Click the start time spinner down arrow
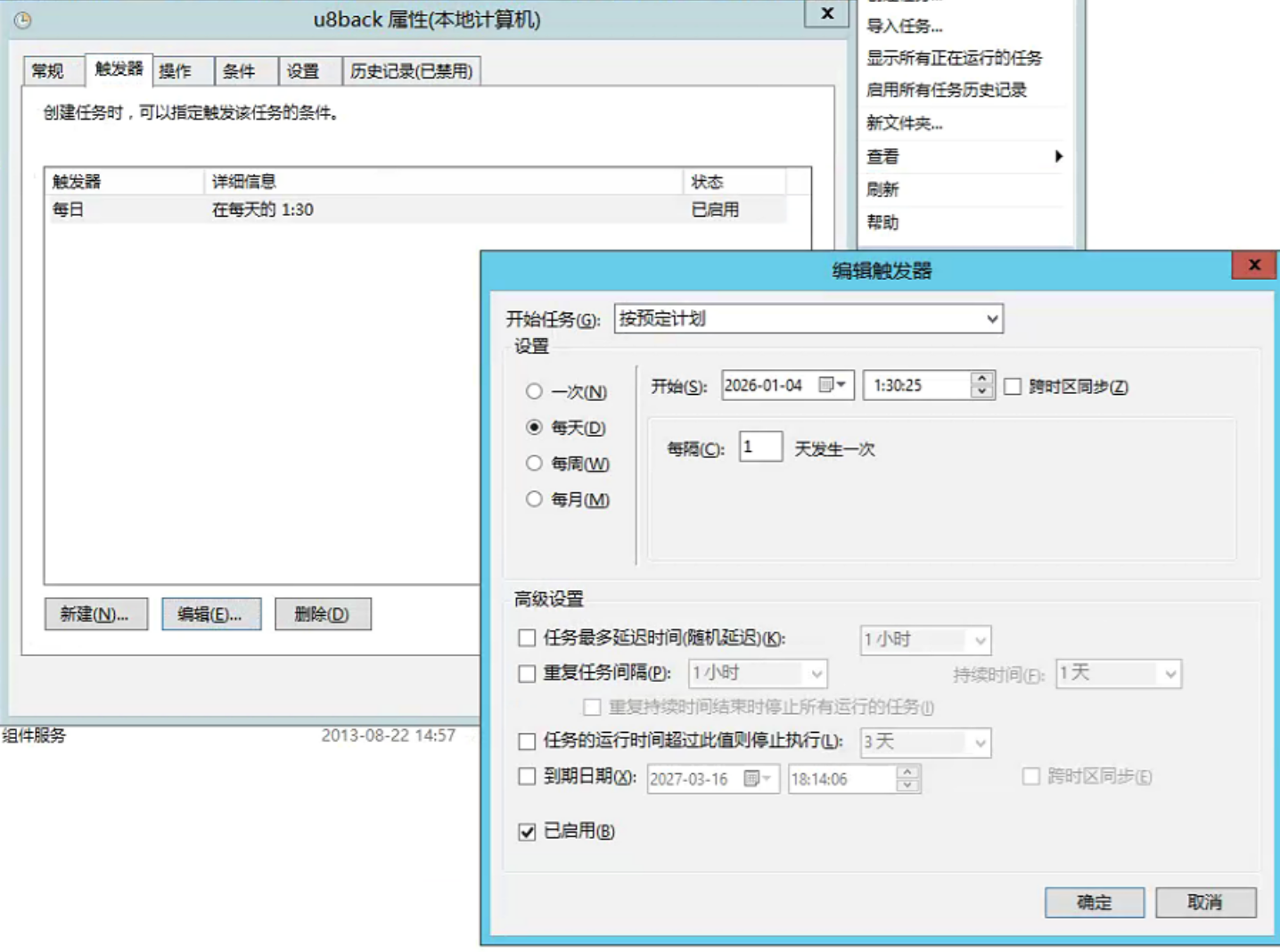This screenshot has width=1280, height=952. (x=981, y=391)
